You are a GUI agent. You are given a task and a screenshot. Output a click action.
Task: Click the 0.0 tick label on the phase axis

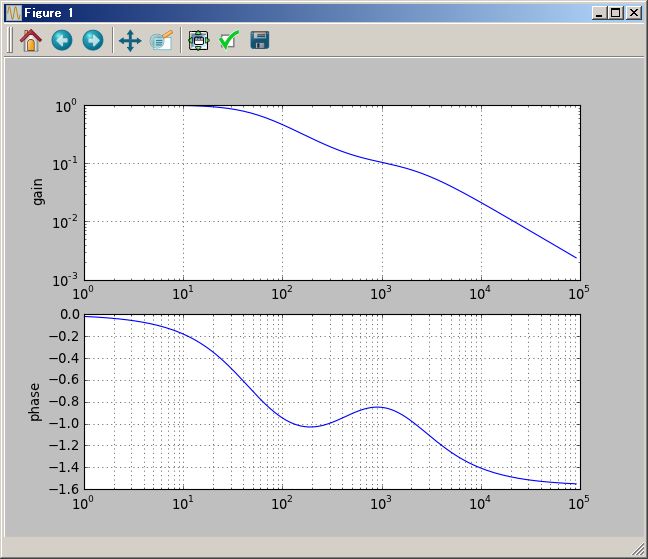pyautogui.click(x=70, y=314)
